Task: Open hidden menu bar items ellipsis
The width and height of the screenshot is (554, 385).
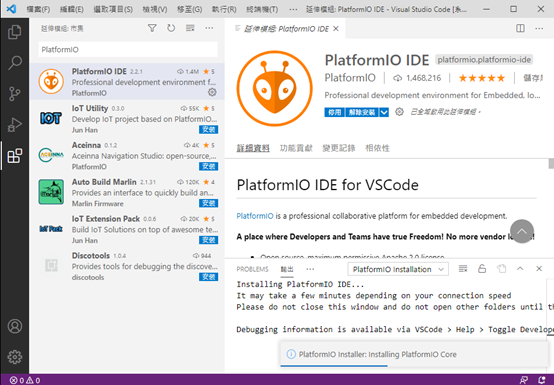Action: (293, 9)
